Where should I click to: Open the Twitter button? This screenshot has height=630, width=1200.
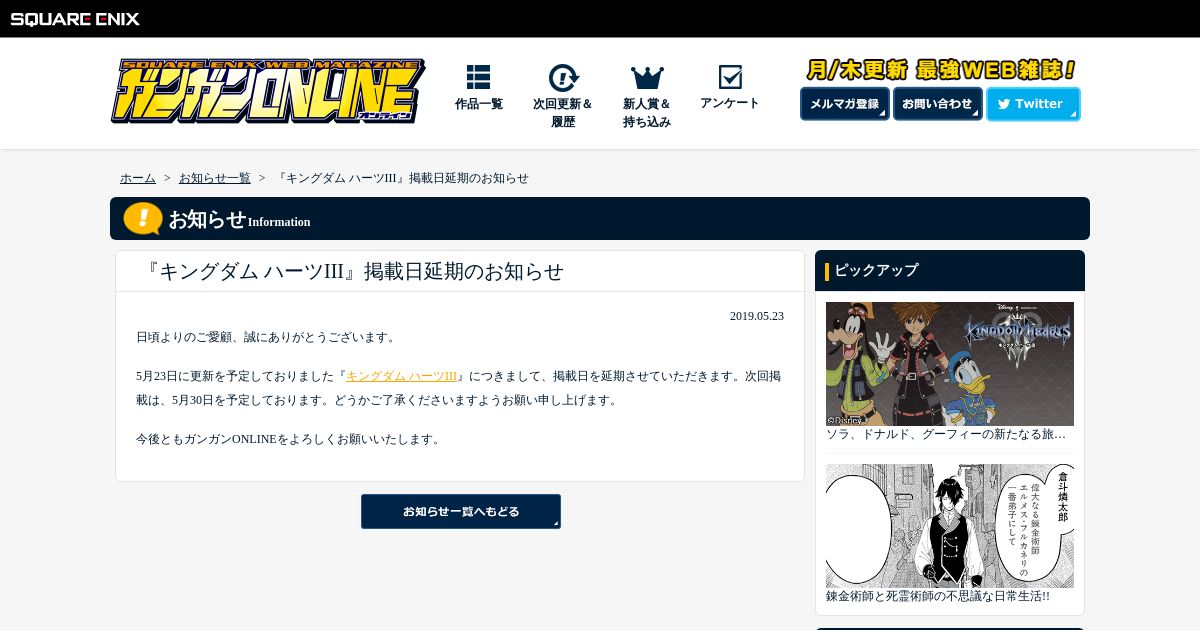tap(1033, 104)
